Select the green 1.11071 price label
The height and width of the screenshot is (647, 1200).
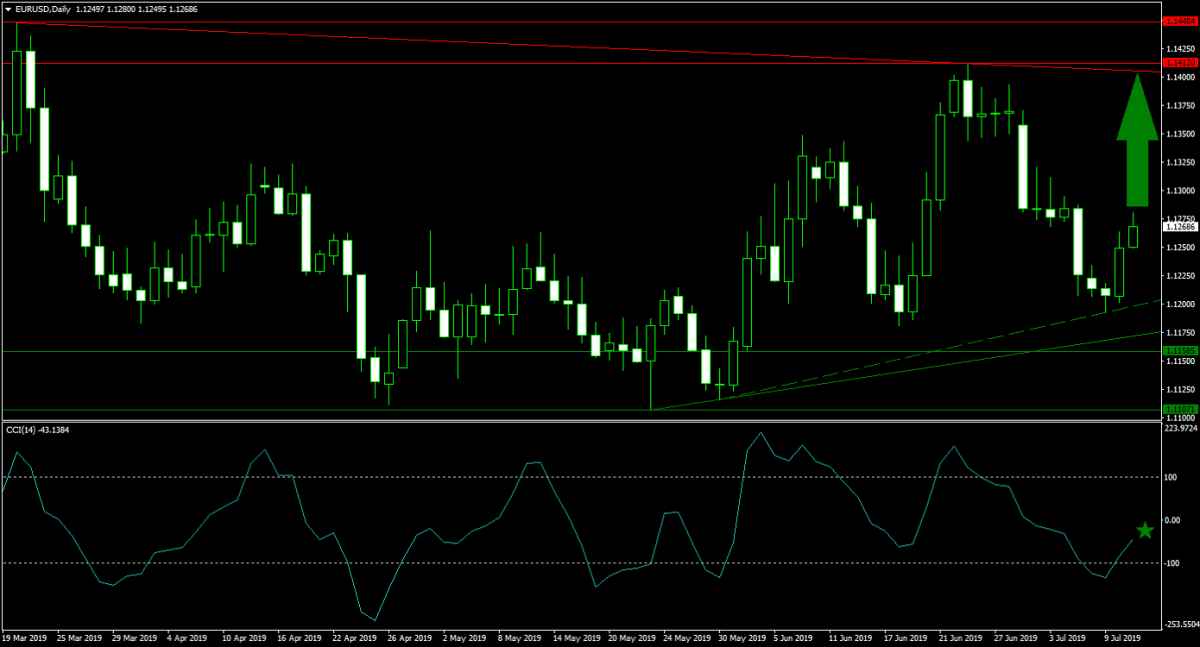click(1180, 409)
